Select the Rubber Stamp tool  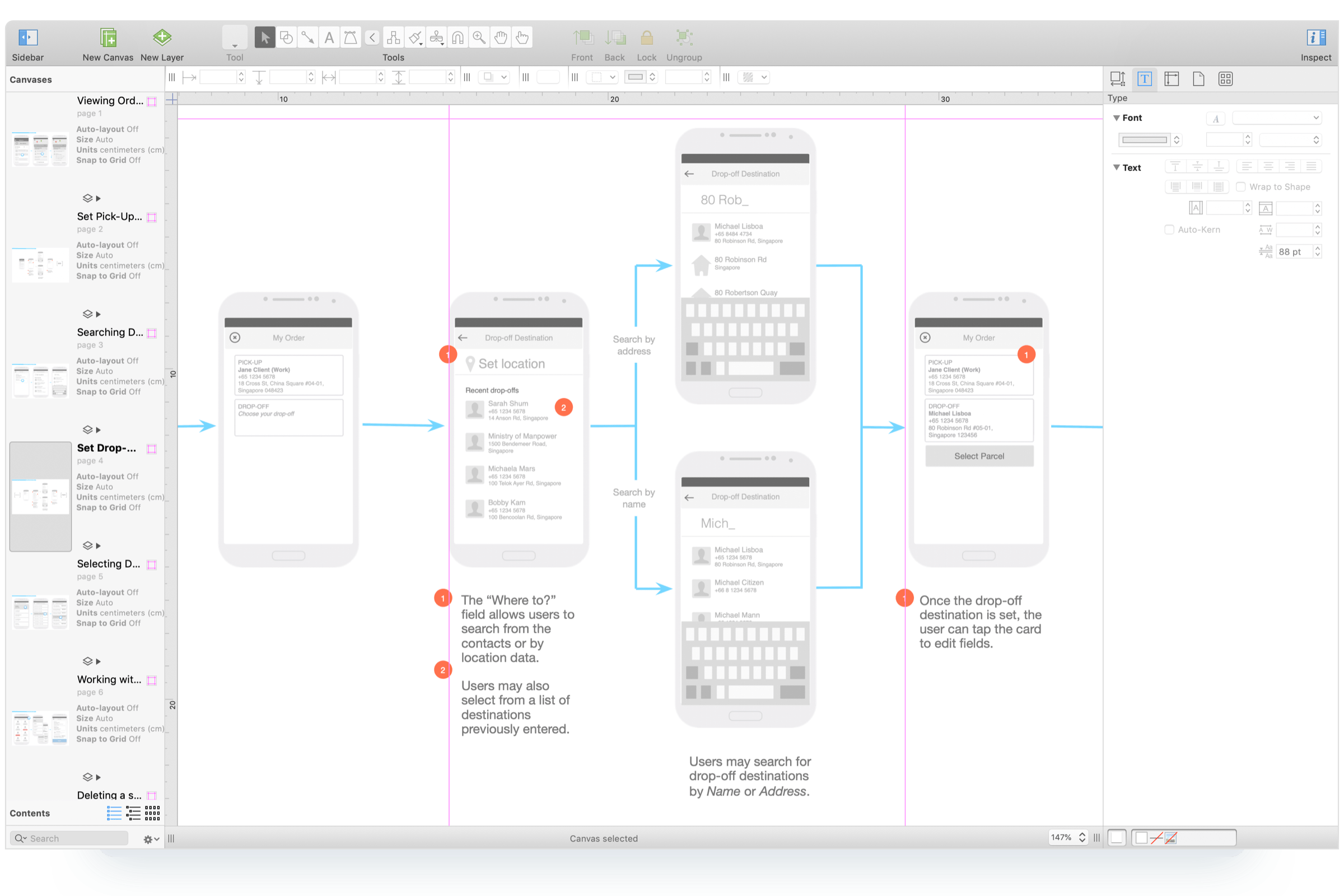pyautogui.click(x=437, y=38)
